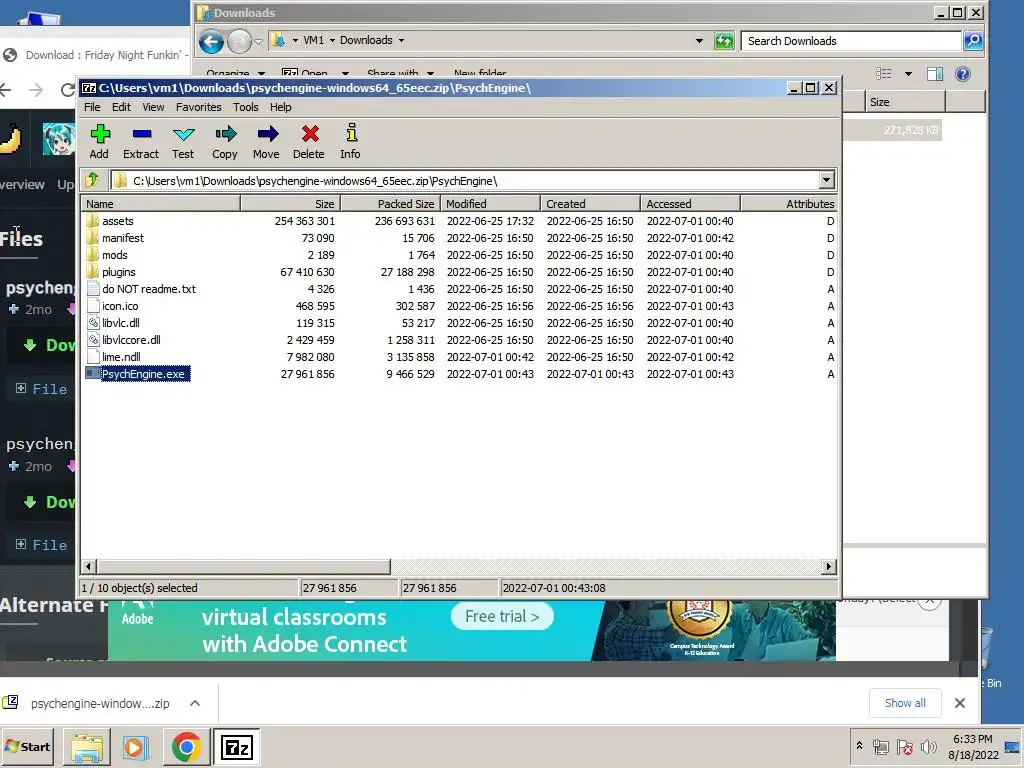Viewport: 1024px width, 768px height.
Task: Open the Favorites menu
Action: (199, 107)
